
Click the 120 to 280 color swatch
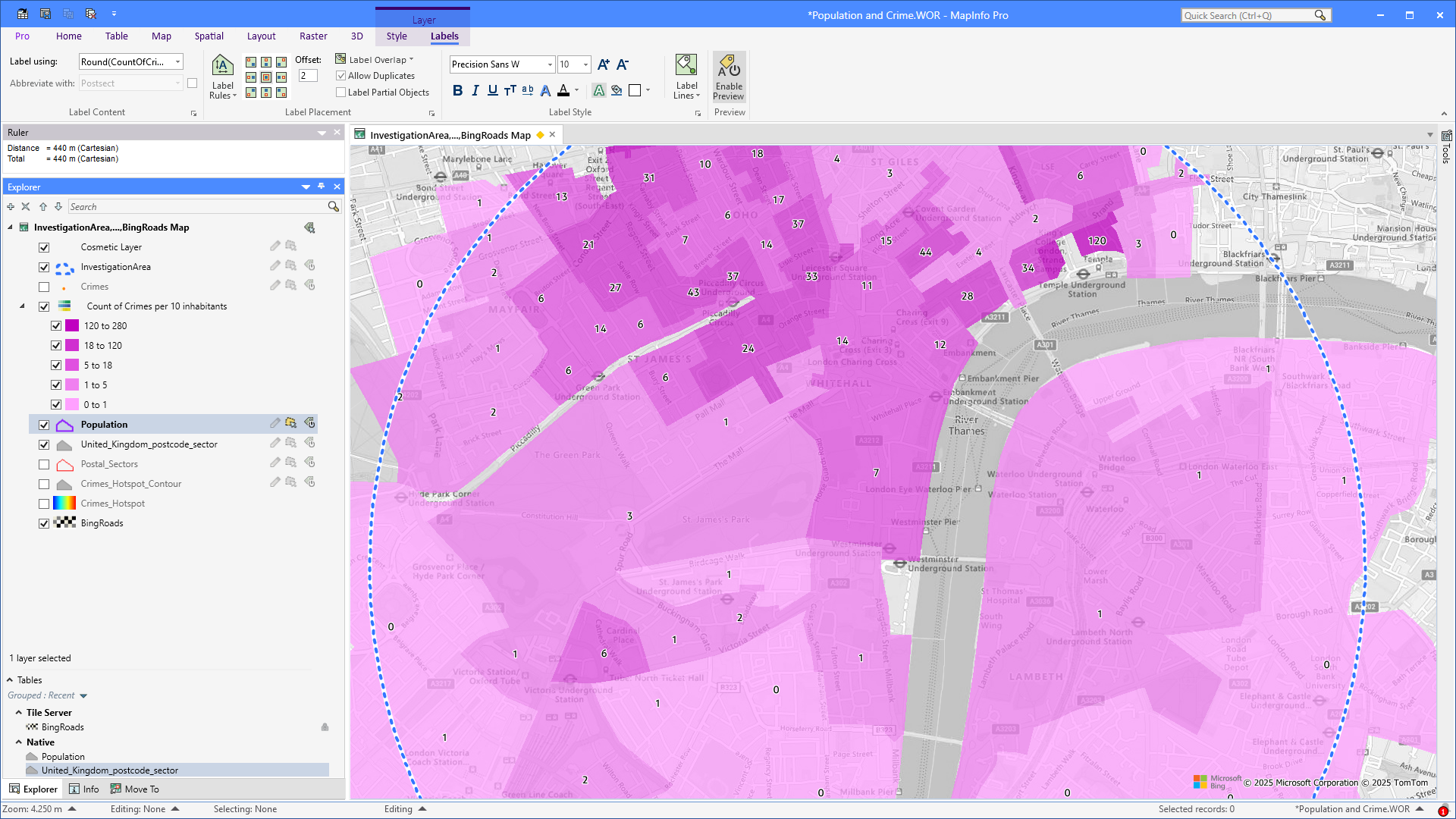[72, 326]
